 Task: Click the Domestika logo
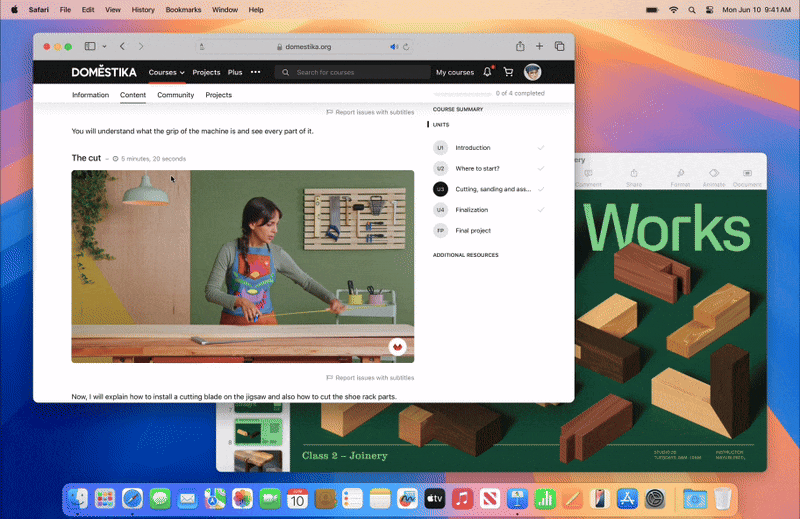click(104, 72)
